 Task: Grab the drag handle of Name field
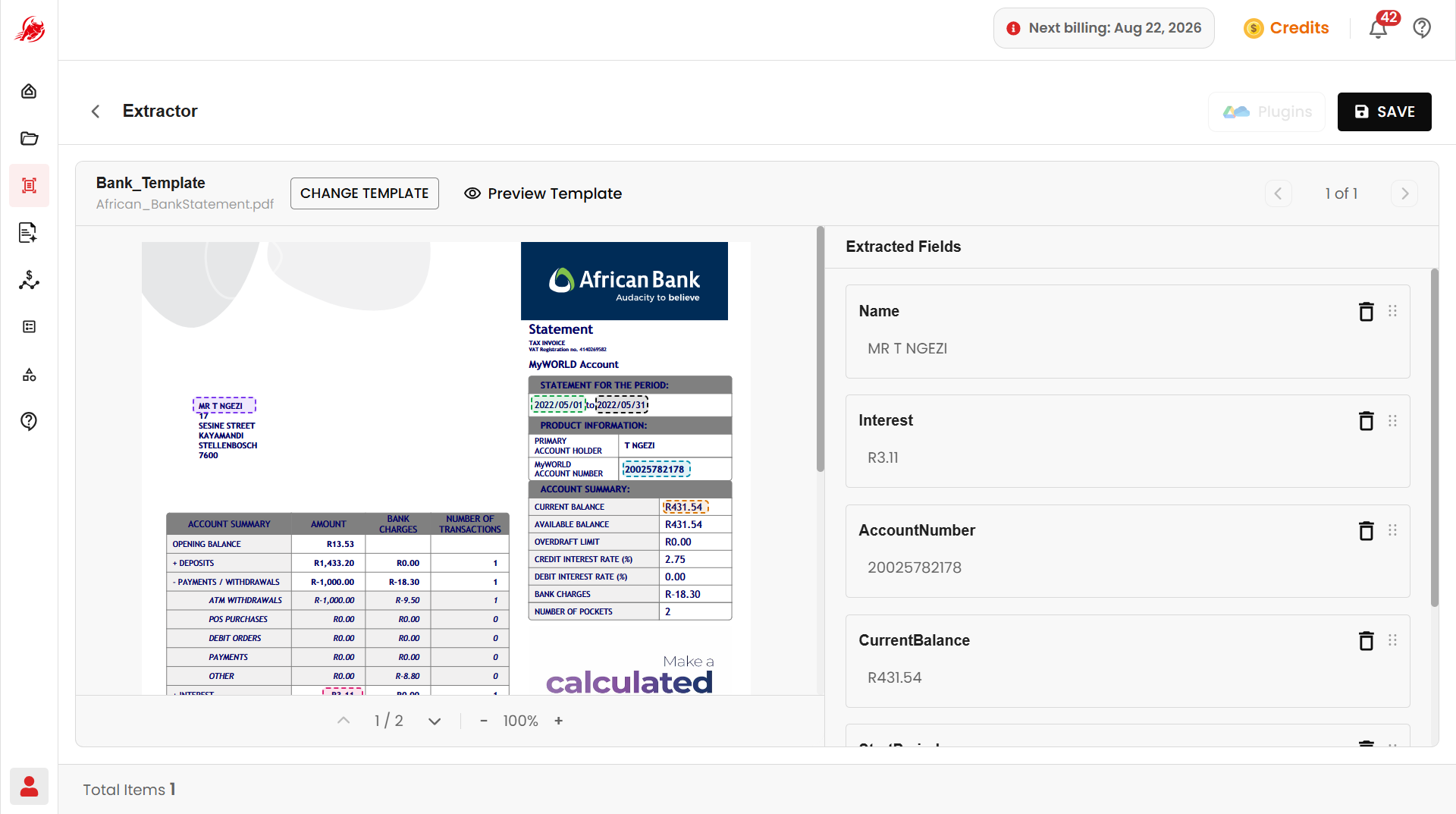pyautogui.click(x=1392, y=311)
